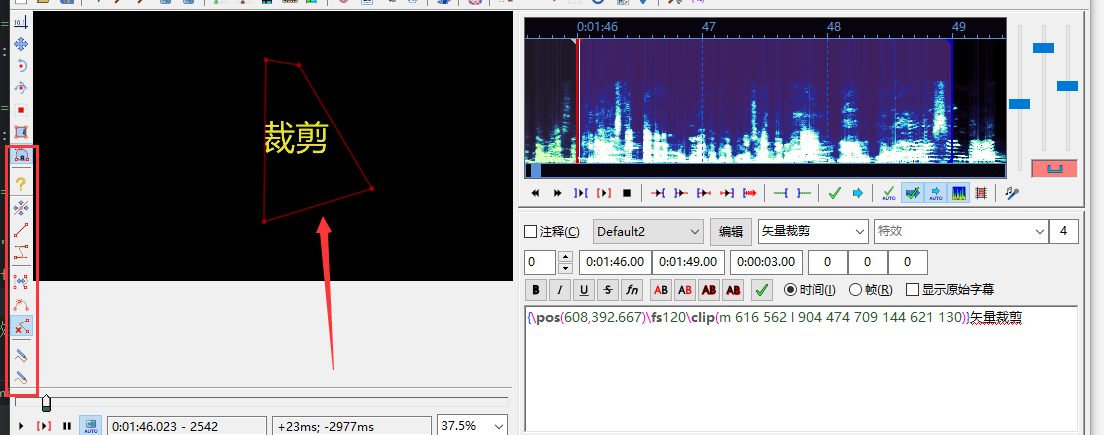Click the bold B formatting button
This screenshot has width=1104, height=435.
pos(536,290)
